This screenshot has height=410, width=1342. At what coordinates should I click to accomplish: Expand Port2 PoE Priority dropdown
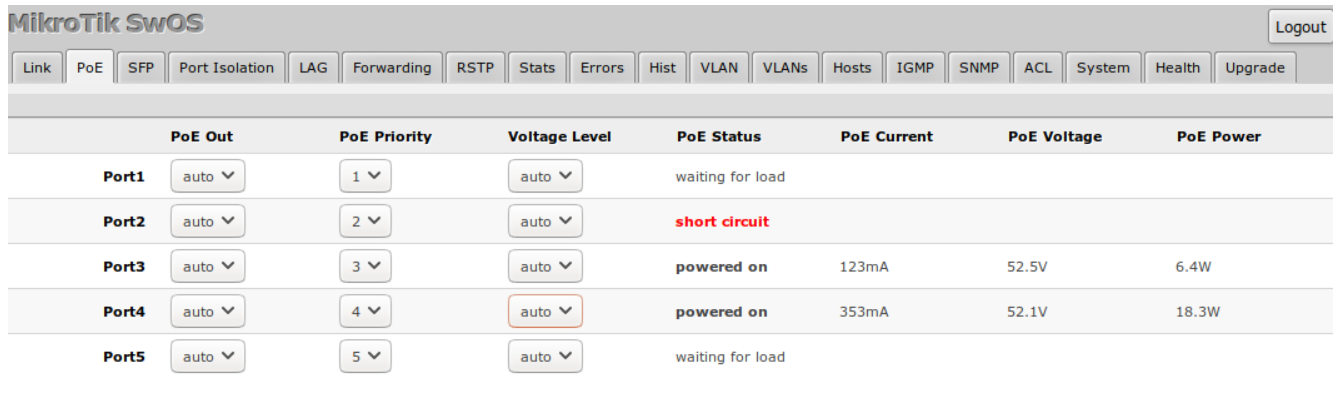[x=365, y=221]
